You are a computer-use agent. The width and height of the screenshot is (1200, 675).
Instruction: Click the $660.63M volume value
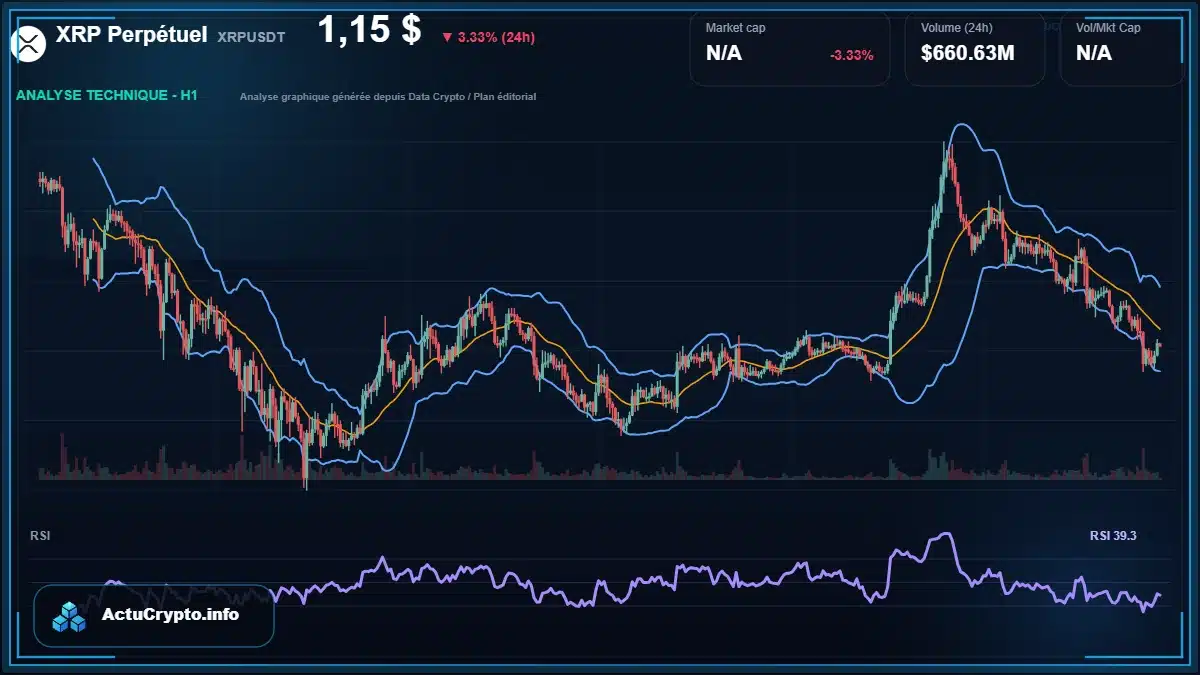pos(968,53)
